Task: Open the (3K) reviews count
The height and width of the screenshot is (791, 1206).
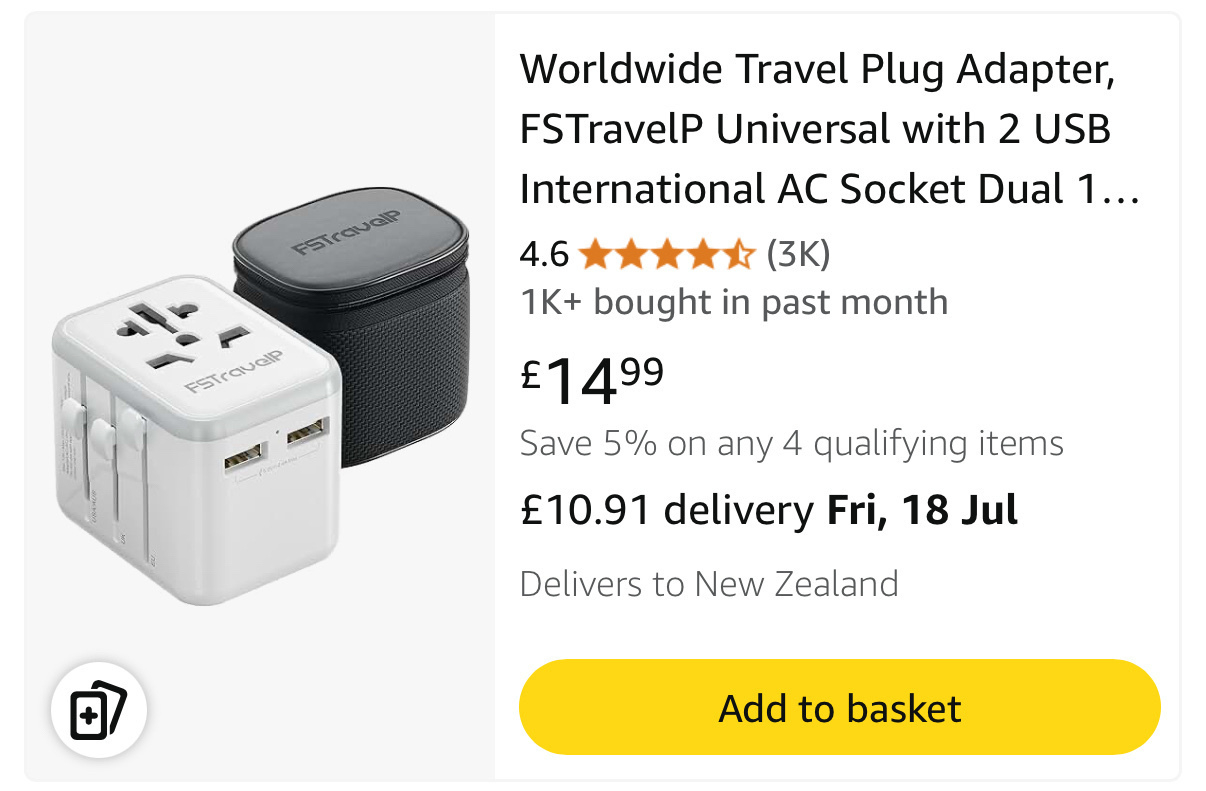Action: (x=798, y=255)
